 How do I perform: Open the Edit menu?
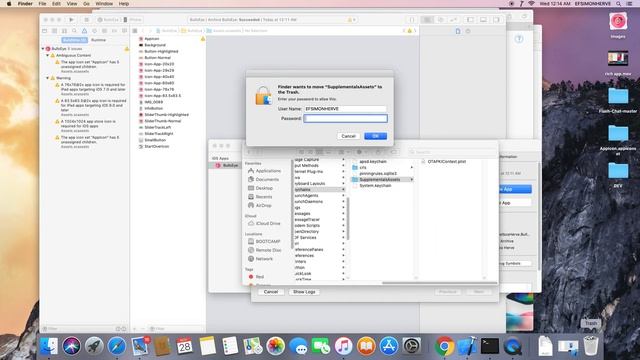pyautogui.click(x=56, y=4)
